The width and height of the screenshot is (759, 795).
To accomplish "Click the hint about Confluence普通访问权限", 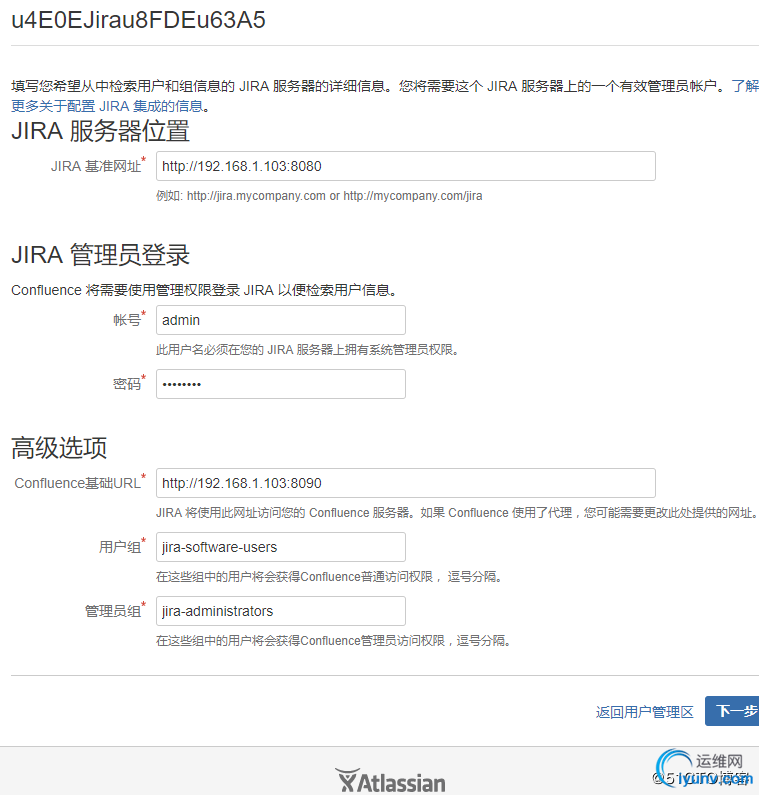I will (x=329, y=576).
